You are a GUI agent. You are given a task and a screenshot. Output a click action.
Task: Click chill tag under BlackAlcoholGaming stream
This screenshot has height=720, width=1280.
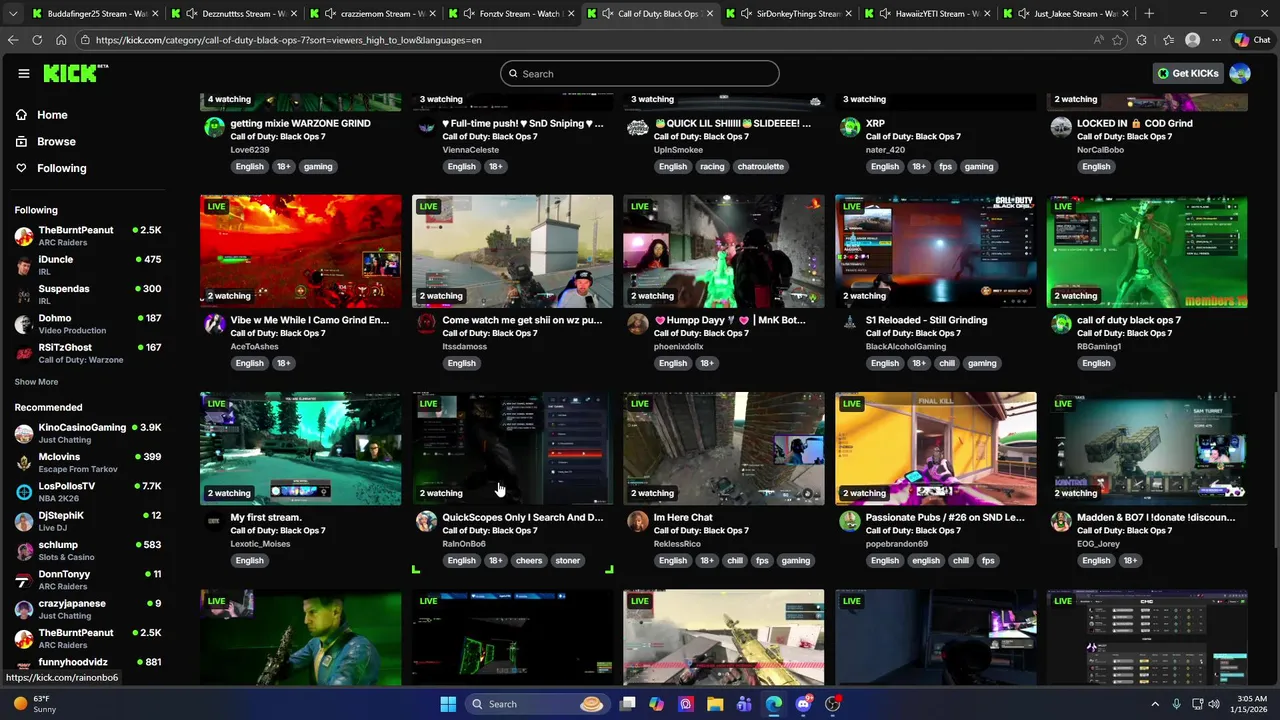pyautogui.click(x=947, y=364)
